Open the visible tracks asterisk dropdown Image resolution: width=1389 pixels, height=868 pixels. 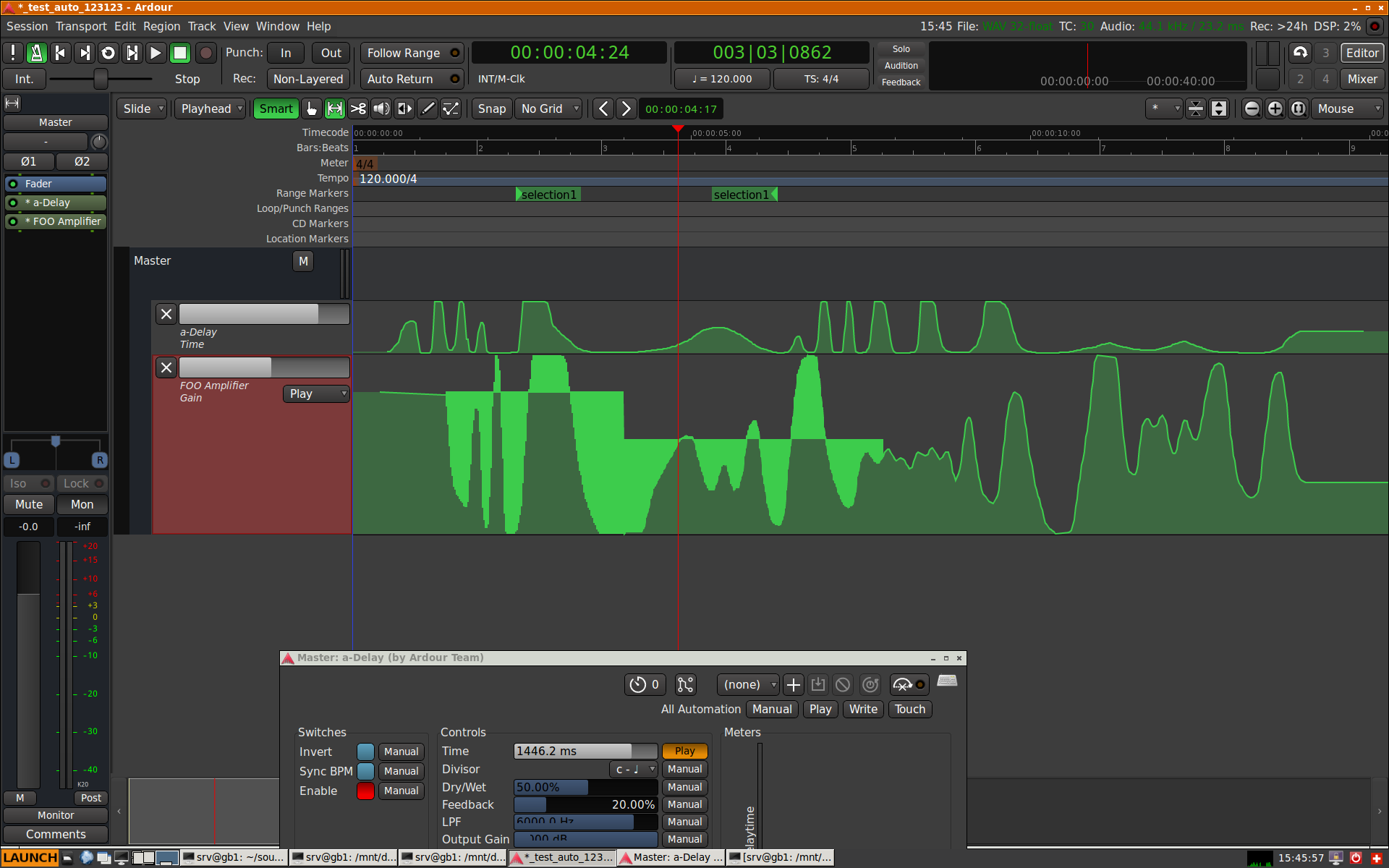pyautogui.click(x=1165, y=109)
